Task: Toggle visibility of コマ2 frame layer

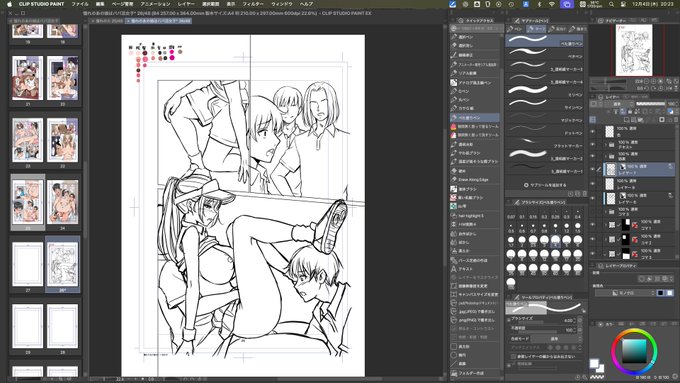Action: pos(593,239)
